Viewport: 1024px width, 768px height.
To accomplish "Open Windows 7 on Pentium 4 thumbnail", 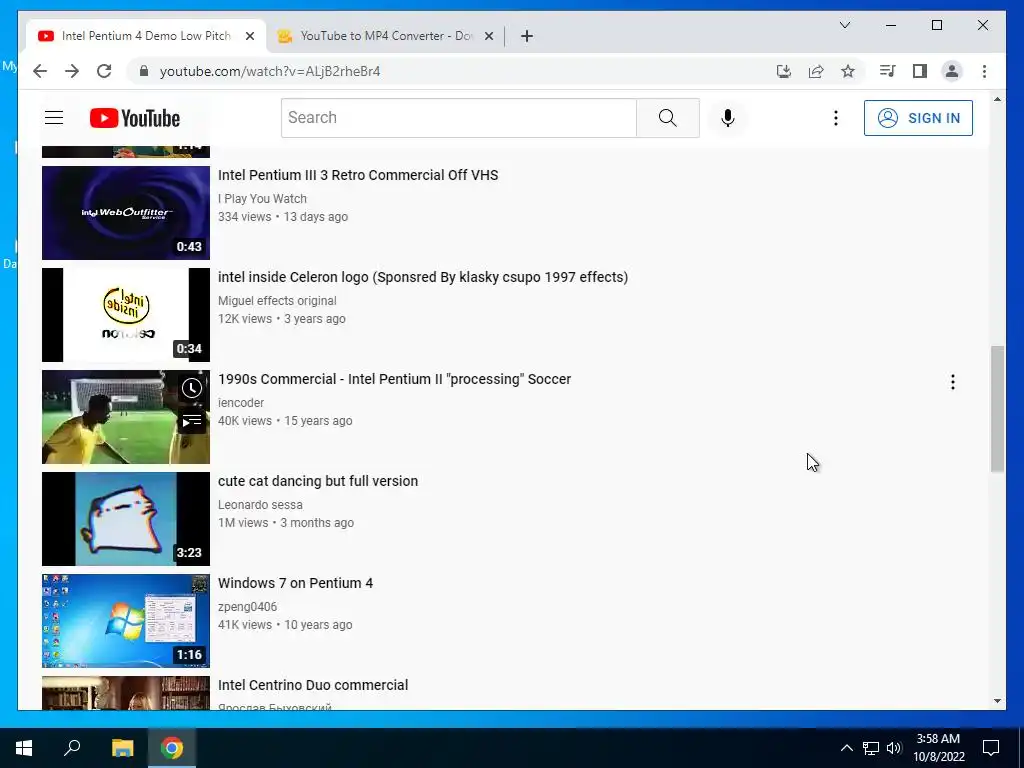I will pos(126,621).
